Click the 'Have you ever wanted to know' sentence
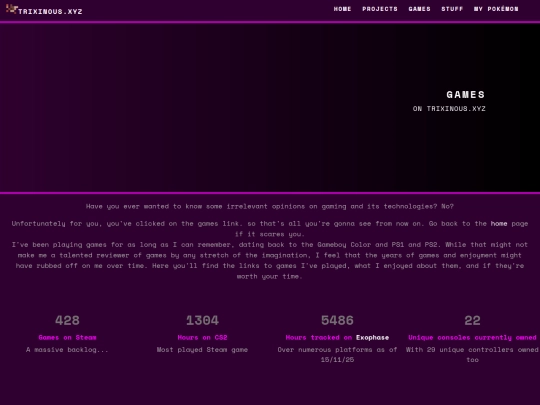Image resolution: width=540 pixels, height=405 pixels. click(x=270, y=206)
